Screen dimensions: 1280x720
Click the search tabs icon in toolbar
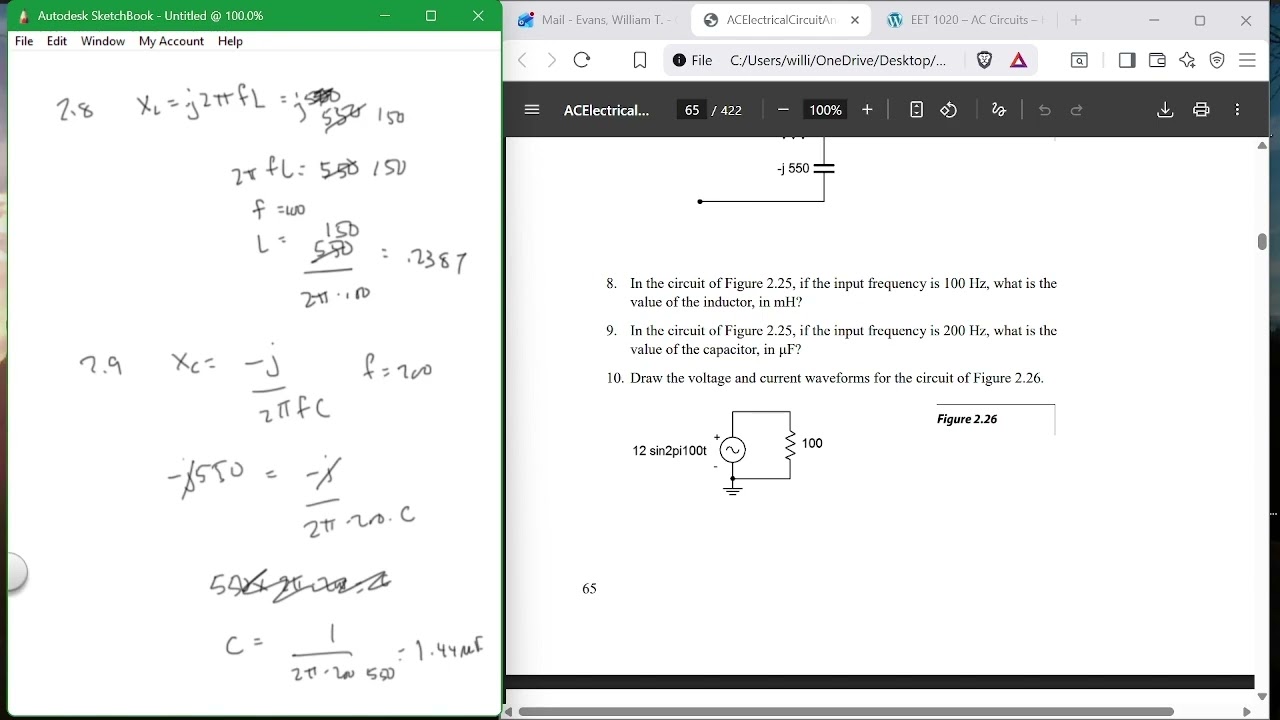tap(1079, 60)
